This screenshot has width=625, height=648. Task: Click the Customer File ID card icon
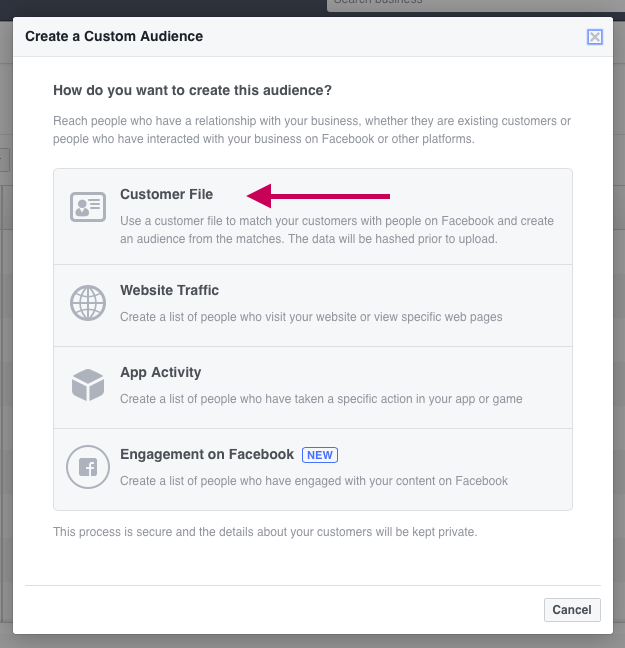tap(88, 207)
